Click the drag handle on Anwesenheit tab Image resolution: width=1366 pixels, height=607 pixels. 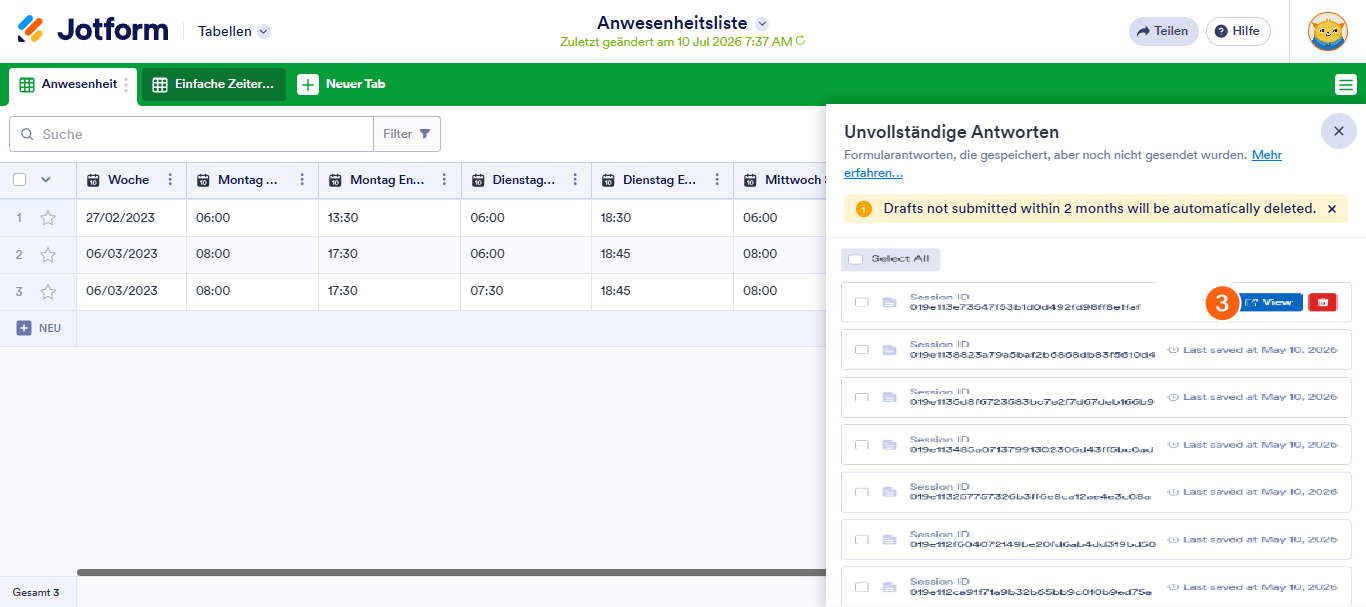pyautogui.click(x=126, y=85)
